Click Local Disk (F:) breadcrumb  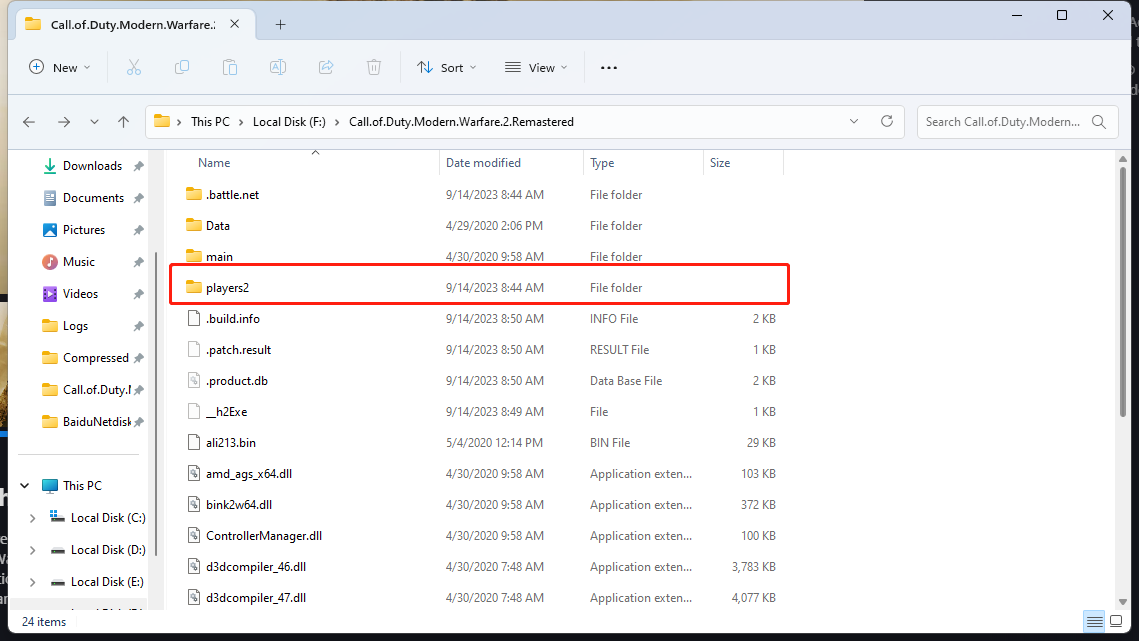click(x=289, y=122)
